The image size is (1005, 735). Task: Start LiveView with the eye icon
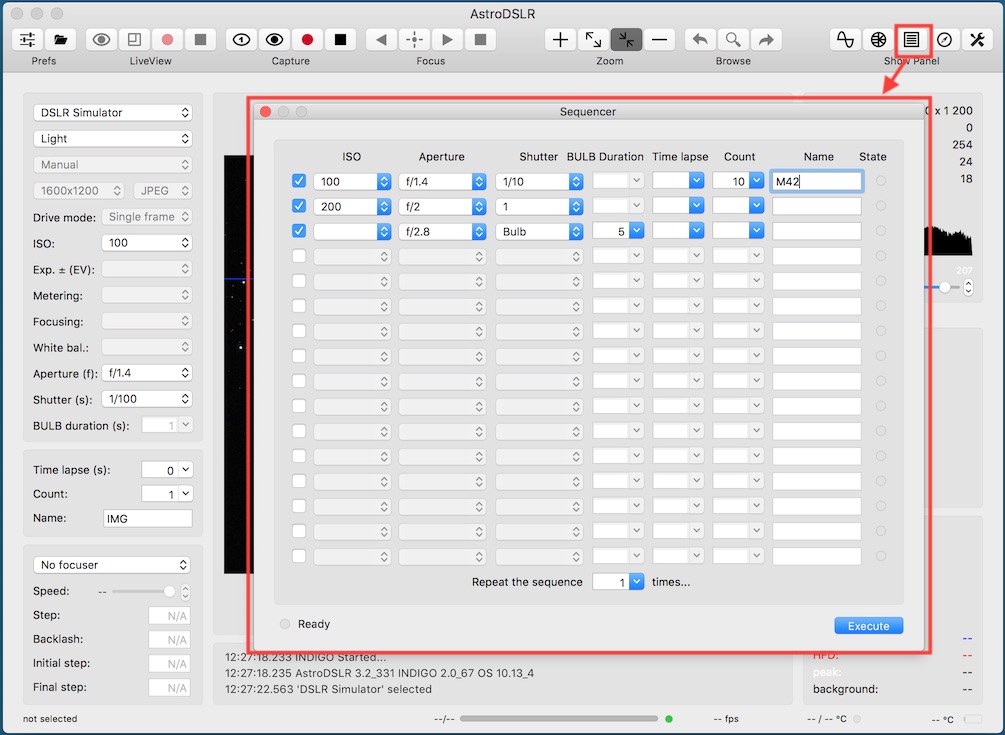click(101, 40)
